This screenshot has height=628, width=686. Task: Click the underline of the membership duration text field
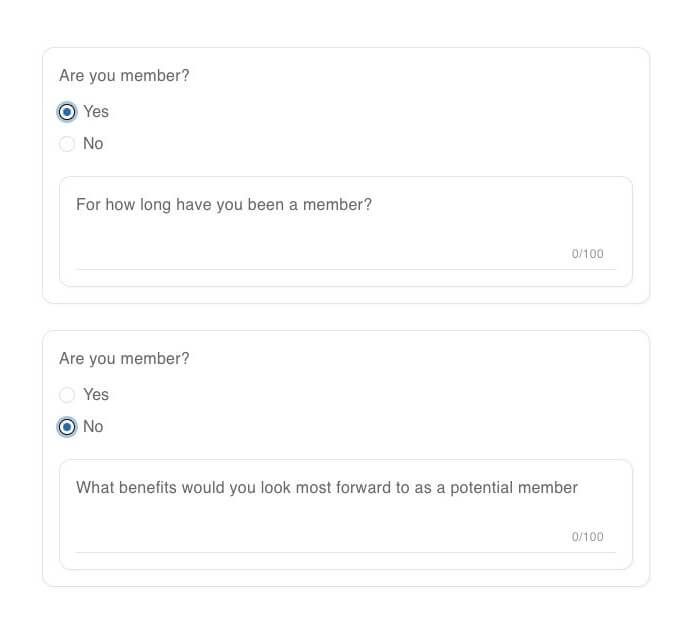click(x=345, y=269)
